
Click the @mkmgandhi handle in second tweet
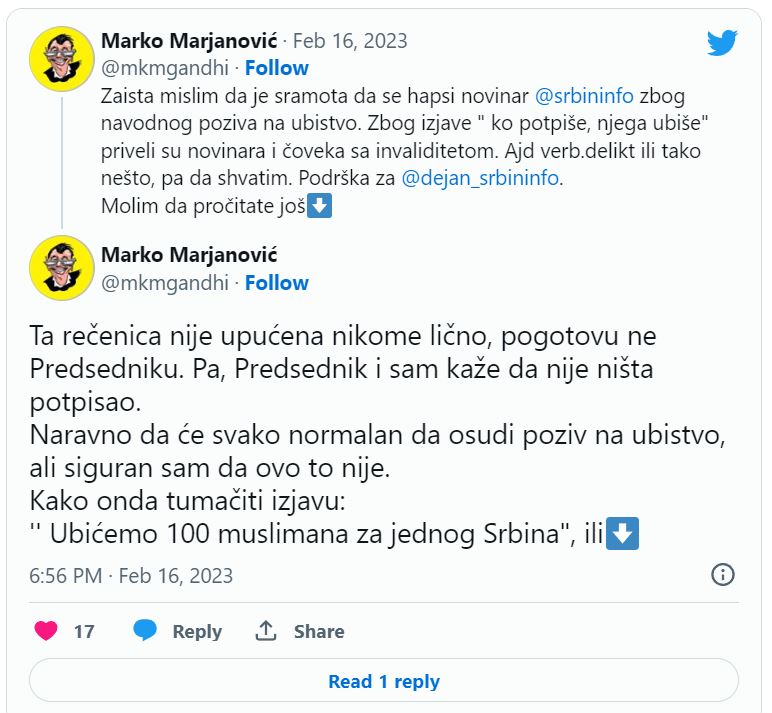[x=165, y=283]
